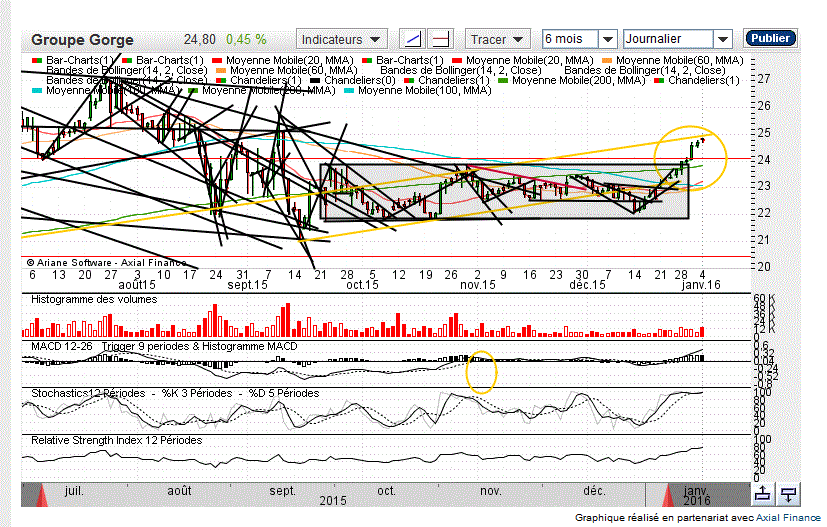Click the 0,45 % change value
Screen dimensions: 827x527
coord(246,40)
